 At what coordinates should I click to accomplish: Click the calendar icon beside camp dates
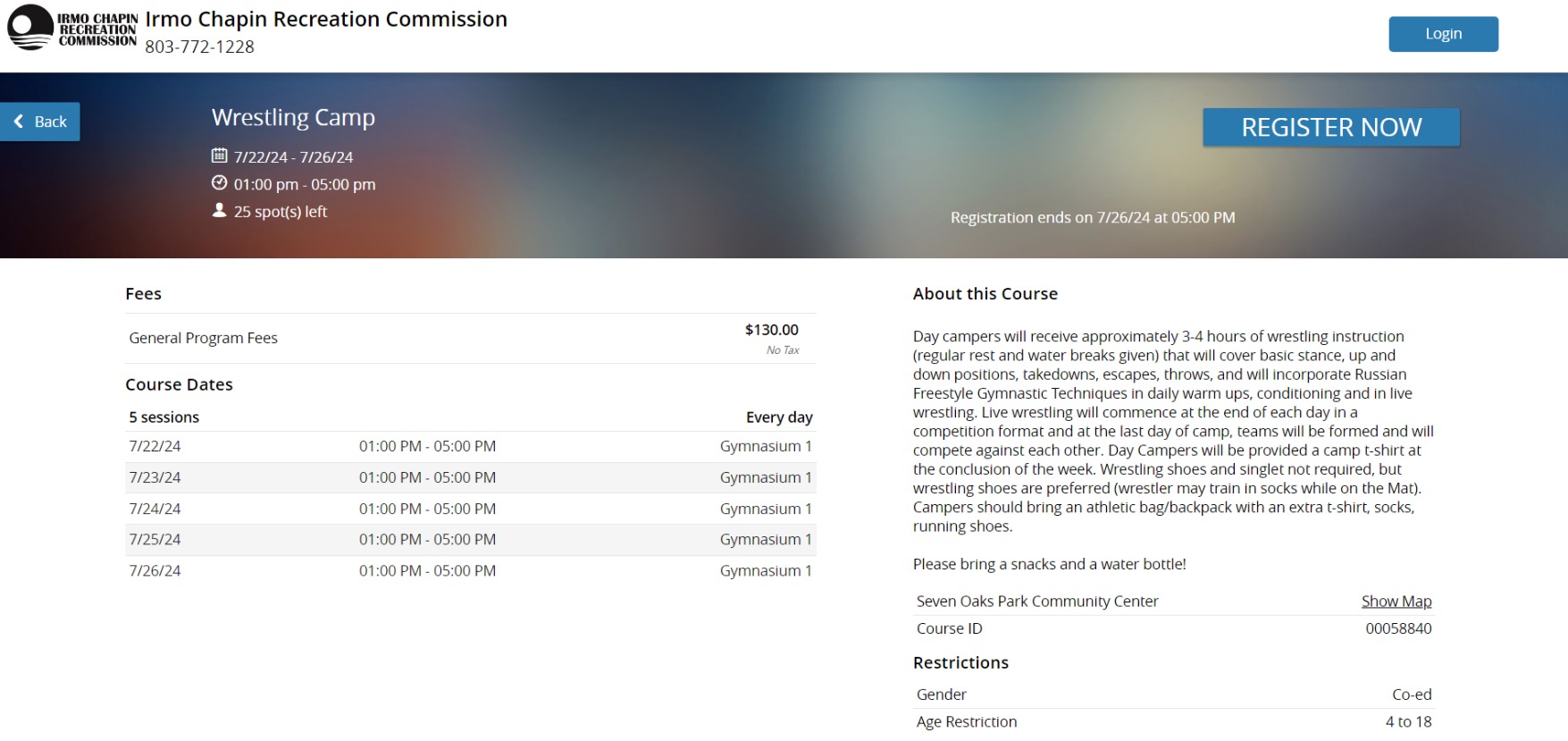[219, 156]
